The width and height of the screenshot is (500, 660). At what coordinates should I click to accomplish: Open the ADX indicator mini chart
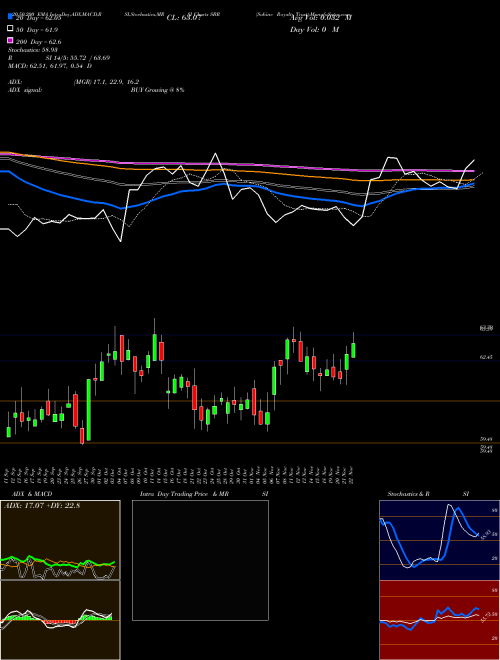click(x=60, y=540)
